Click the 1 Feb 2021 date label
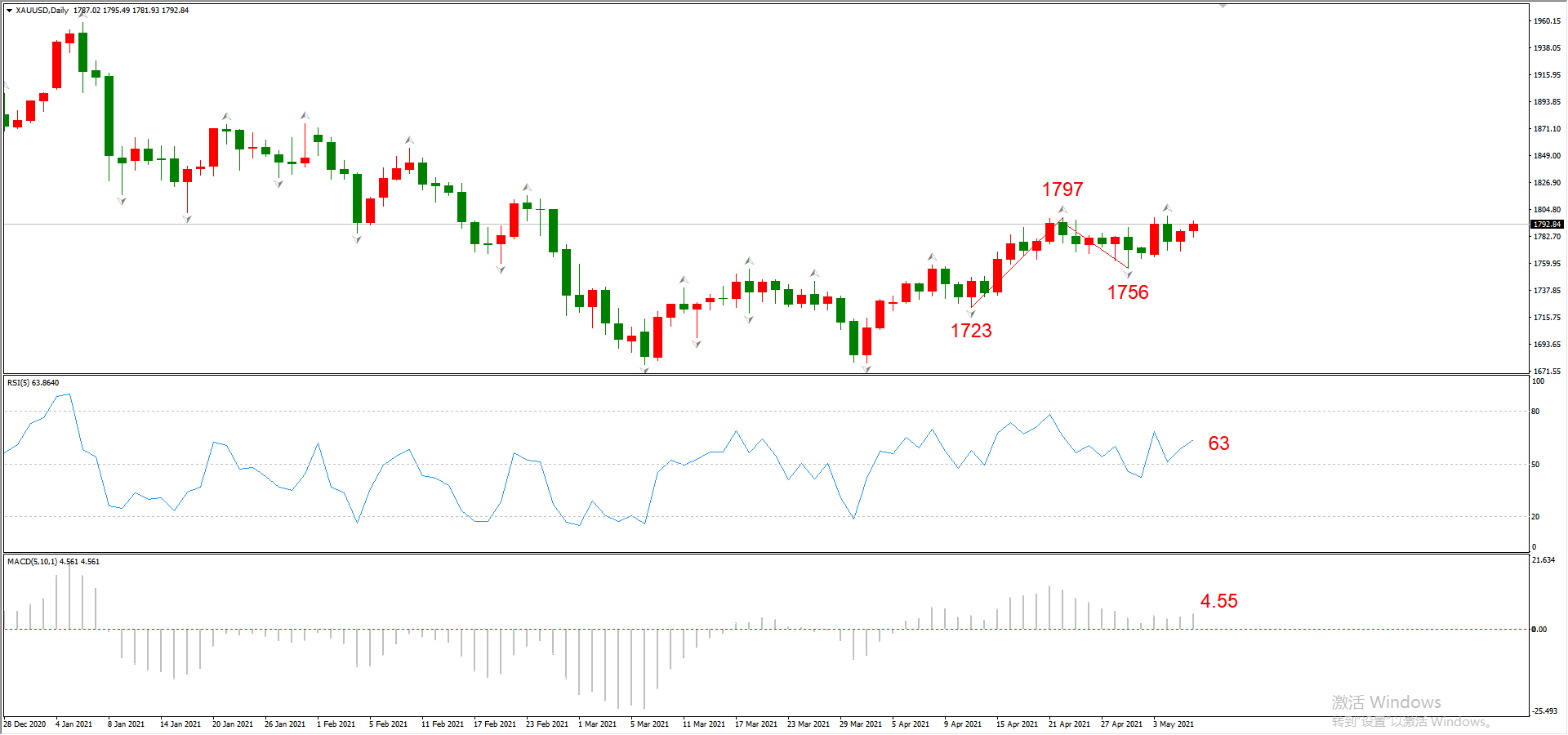This screenshot has height=735, width=1568. [336, 724]
